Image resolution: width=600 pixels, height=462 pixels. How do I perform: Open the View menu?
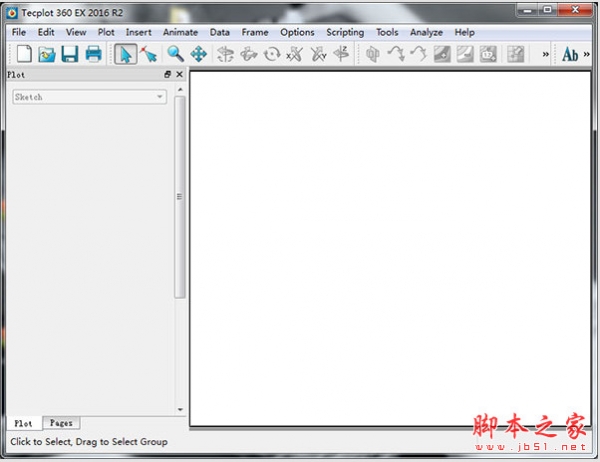(76, 32)
